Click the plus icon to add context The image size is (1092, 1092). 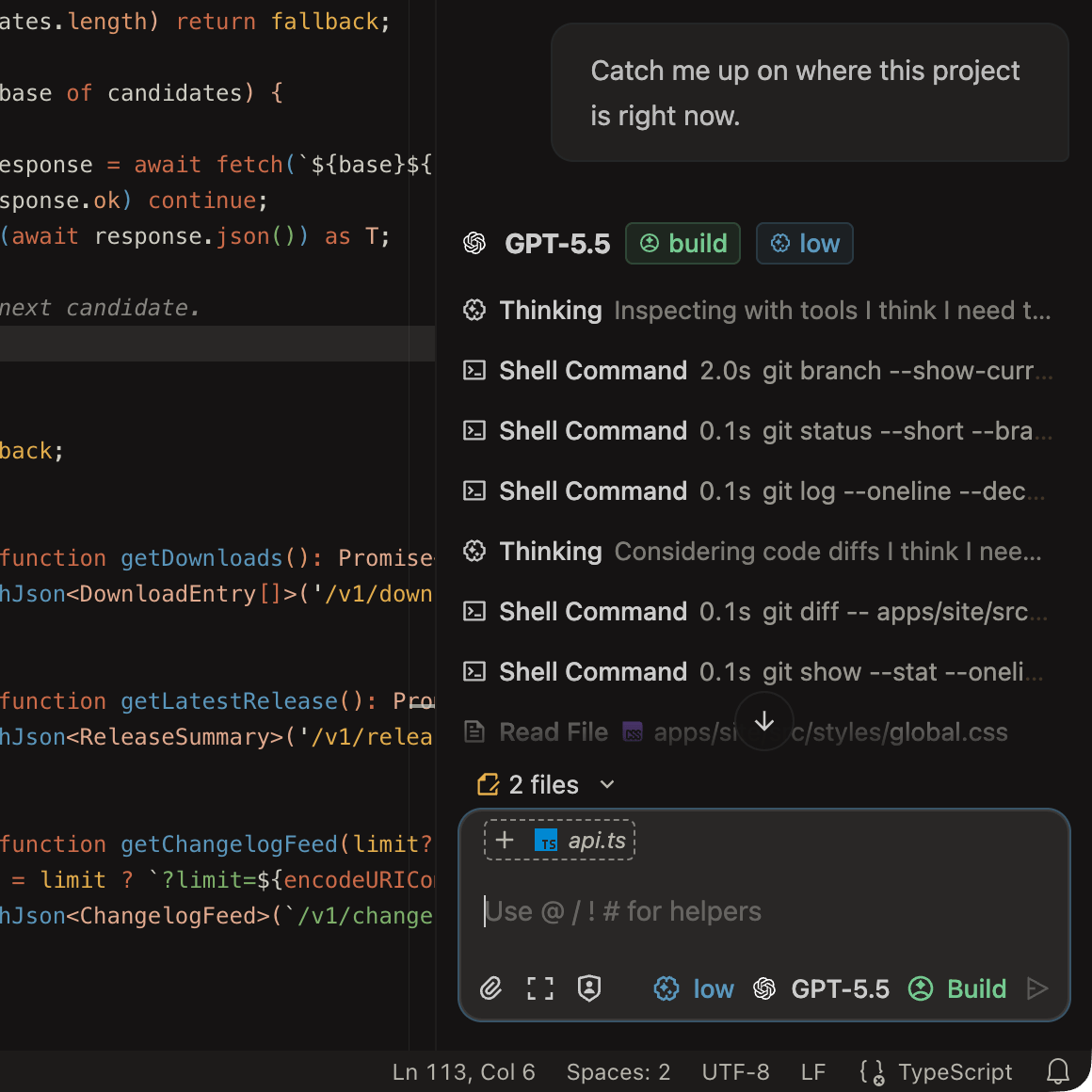pos(505,840)
